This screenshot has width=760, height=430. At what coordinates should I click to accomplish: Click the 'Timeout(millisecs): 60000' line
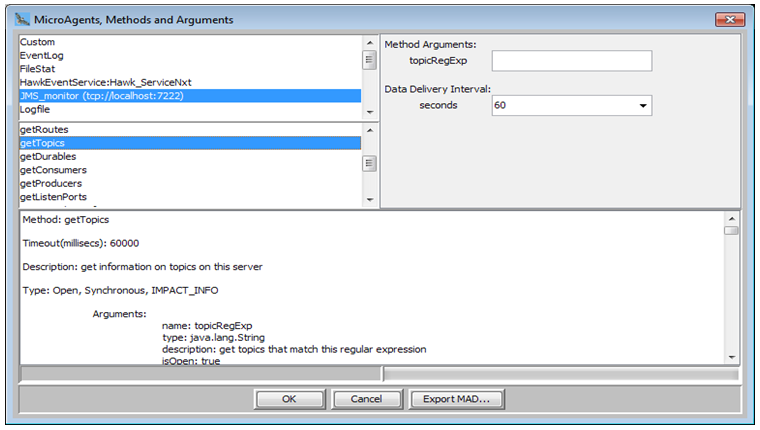tap(81, 243)
